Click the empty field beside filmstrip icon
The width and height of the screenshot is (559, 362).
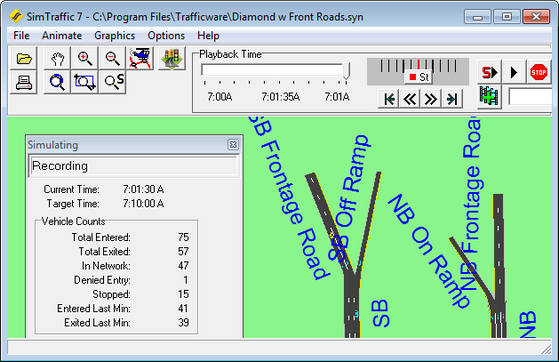coord(530,97)
